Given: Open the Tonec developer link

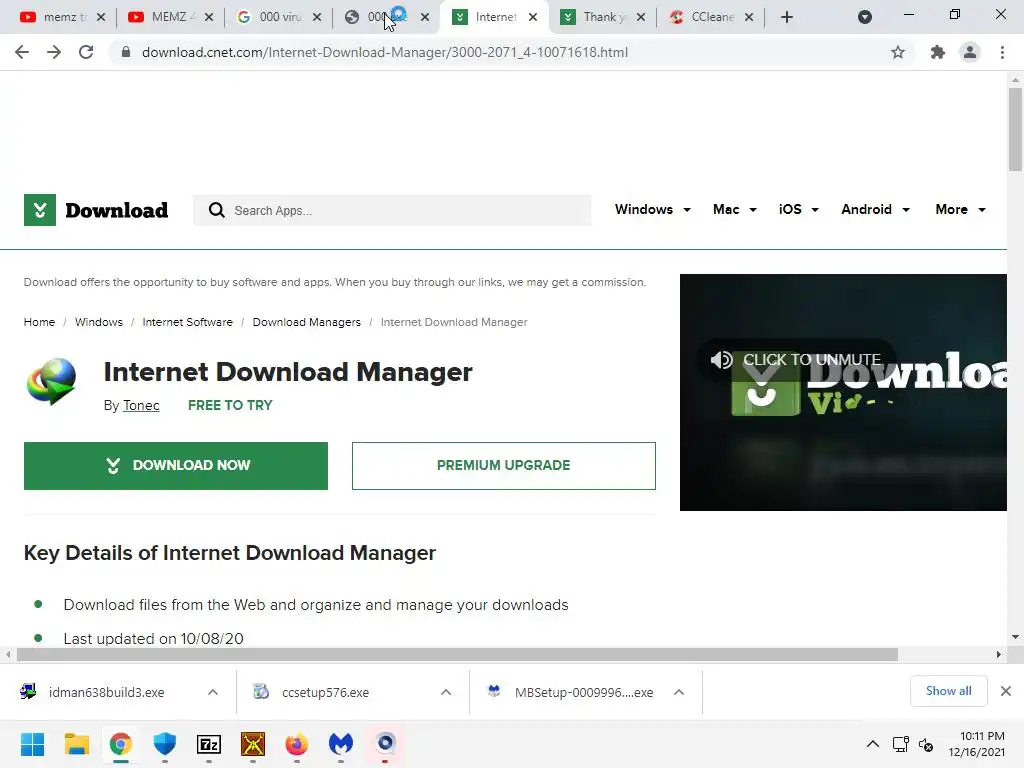Looking at the screenshot, I should [141, 406].
